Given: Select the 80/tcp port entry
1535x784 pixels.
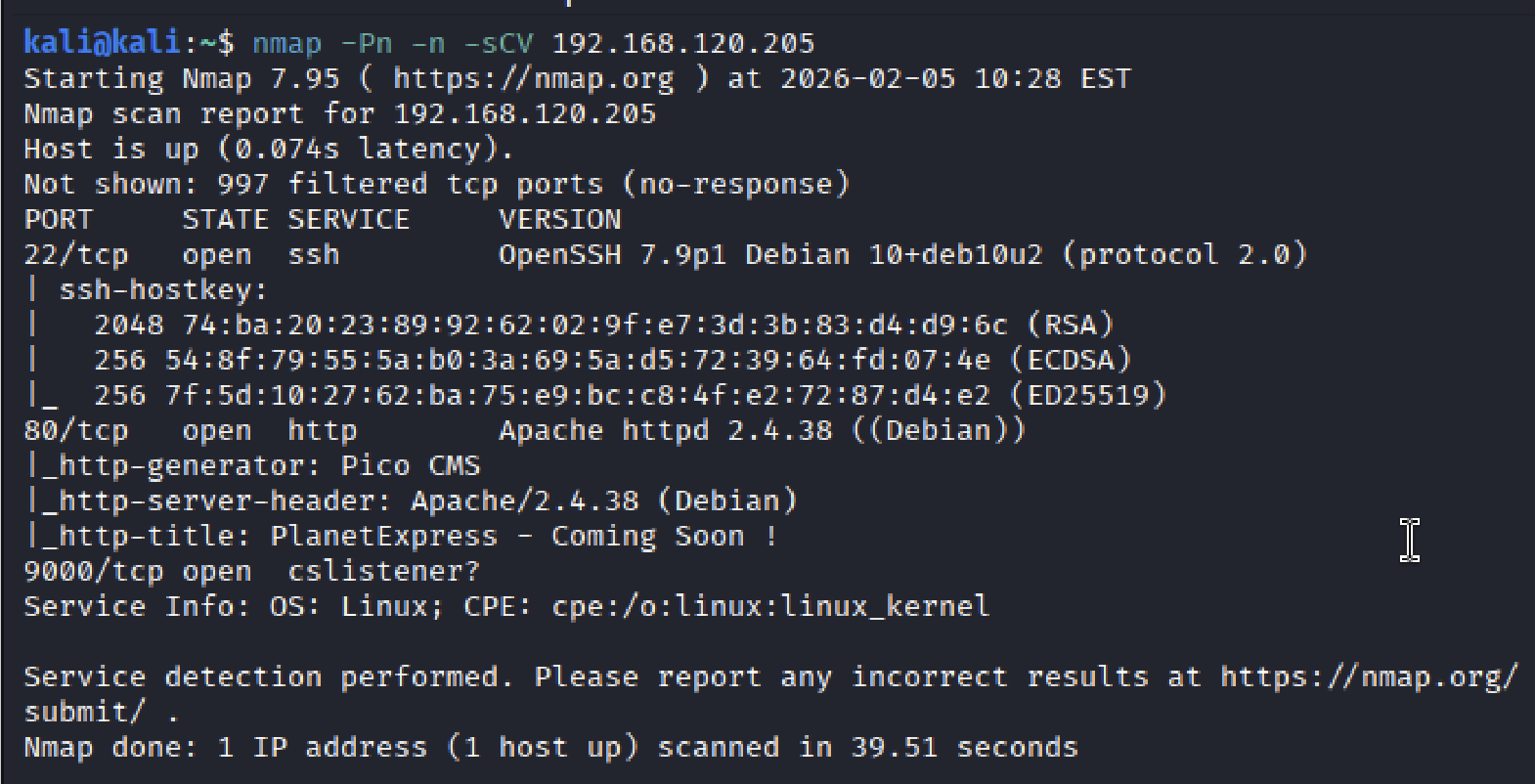Looking at the screenshot, I should coord(75,431).
